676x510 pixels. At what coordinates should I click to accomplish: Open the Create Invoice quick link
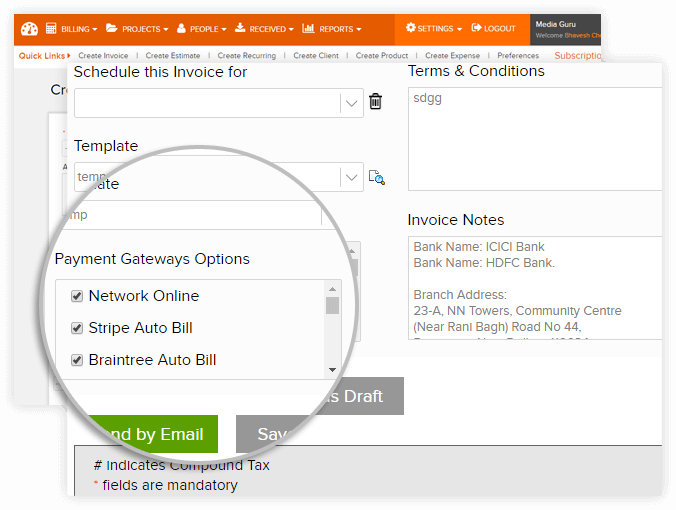tap(103, 56)
